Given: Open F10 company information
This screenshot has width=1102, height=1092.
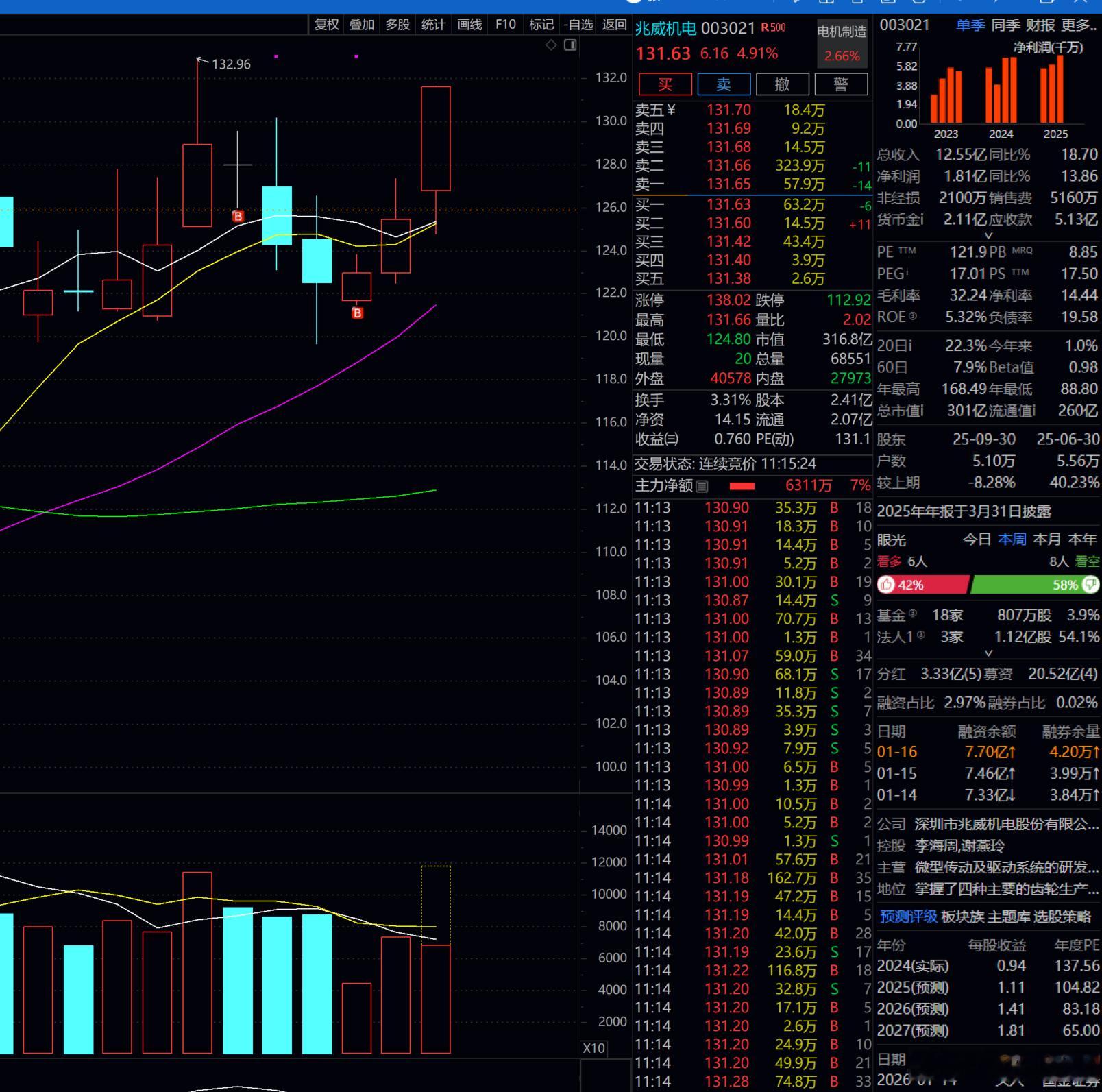Looking at the screenshot, I should point(506,25).
